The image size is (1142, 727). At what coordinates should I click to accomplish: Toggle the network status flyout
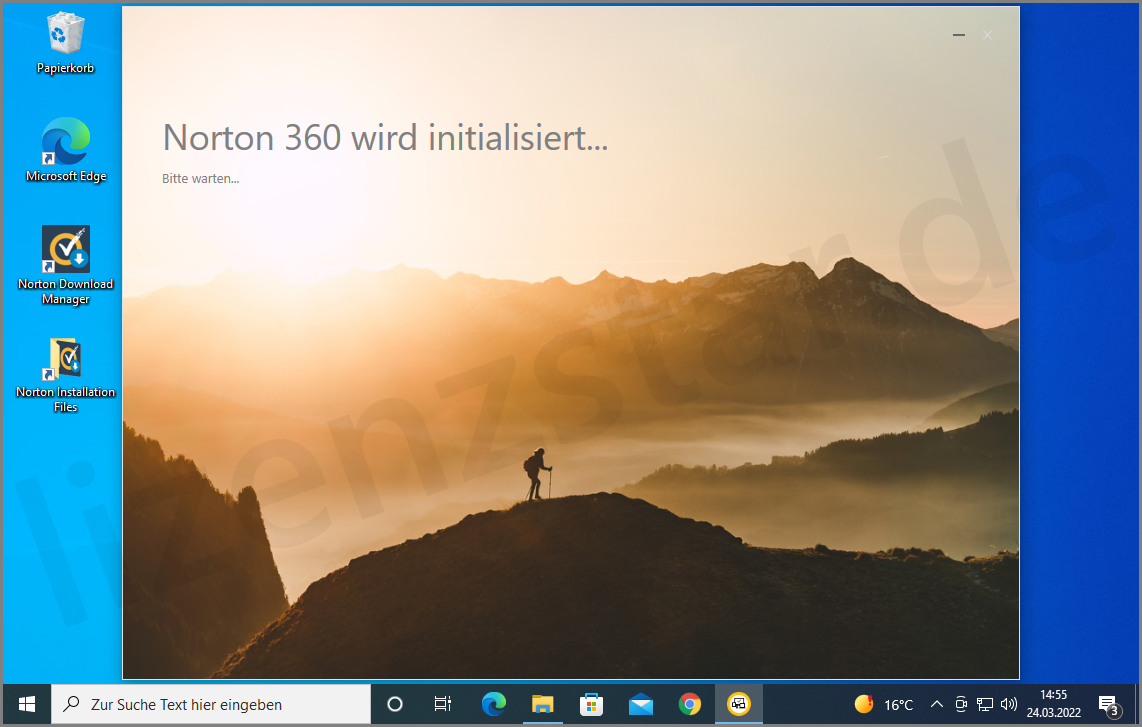tap(985, 704)
